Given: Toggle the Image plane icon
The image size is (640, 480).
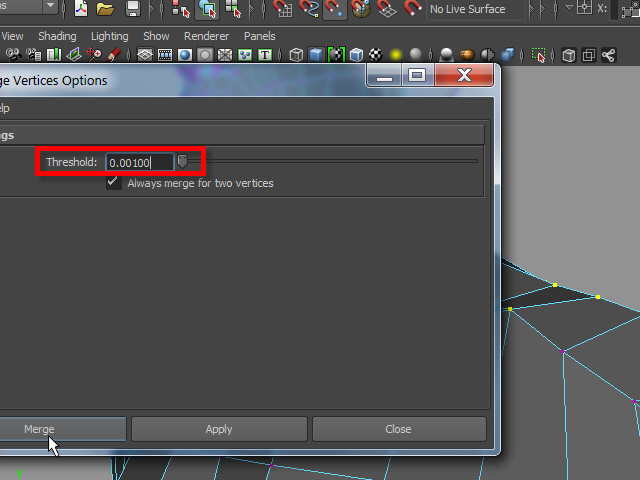Looking at the screenshot, I should [73, 54].
